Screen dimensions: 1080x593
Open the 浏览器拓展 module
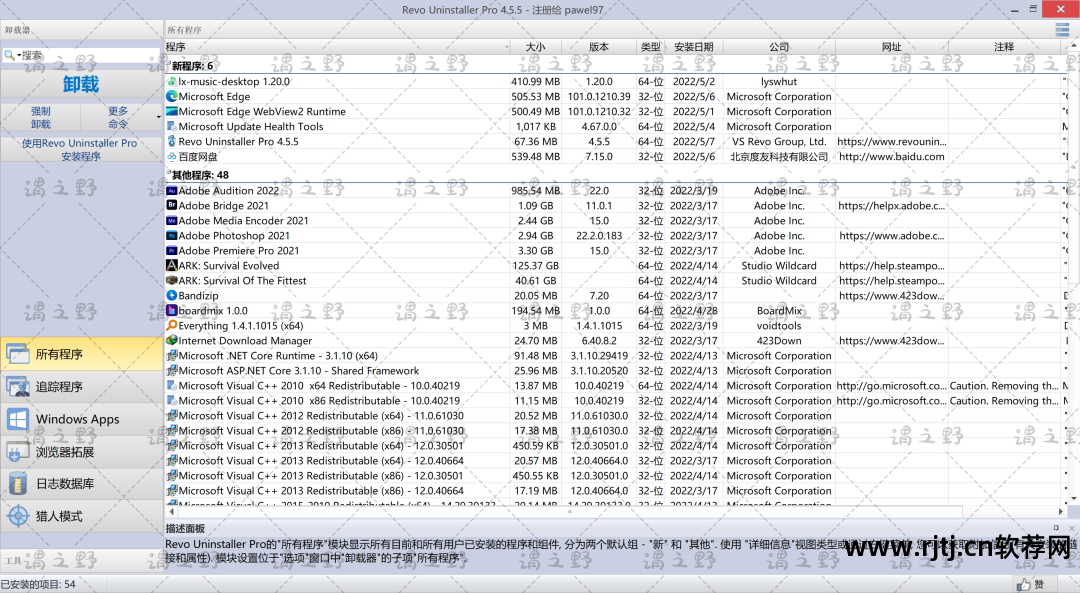pyautogui.click(x=81, y=452)
